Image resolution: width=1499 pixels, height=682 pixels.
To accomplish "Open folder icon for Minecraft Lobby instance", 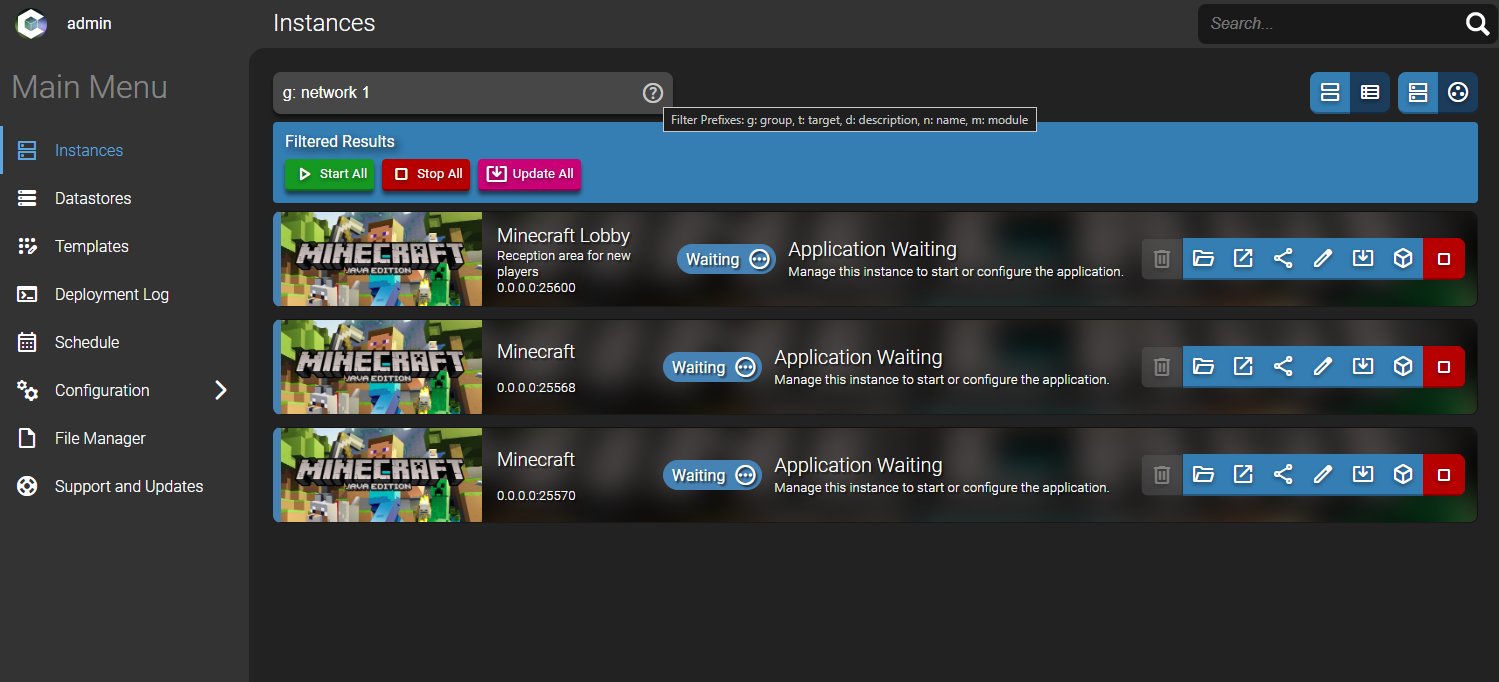I will (x=1203, y=259).
